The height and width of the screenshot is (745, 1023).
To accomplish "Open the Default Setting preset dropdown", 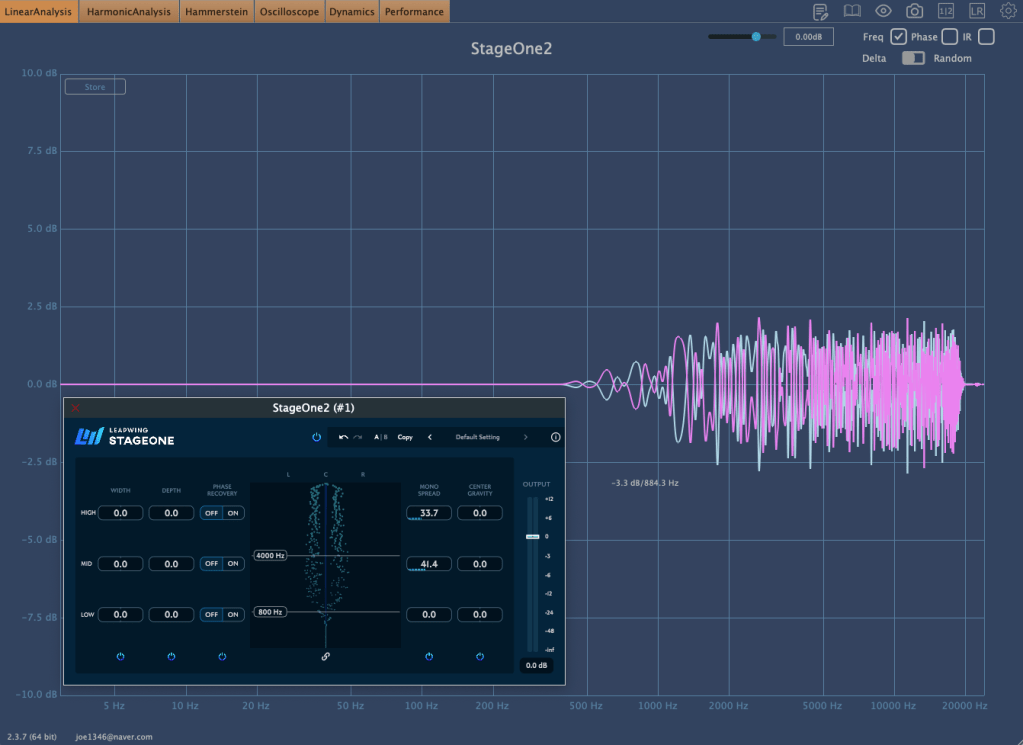I will tap(477, 437).
